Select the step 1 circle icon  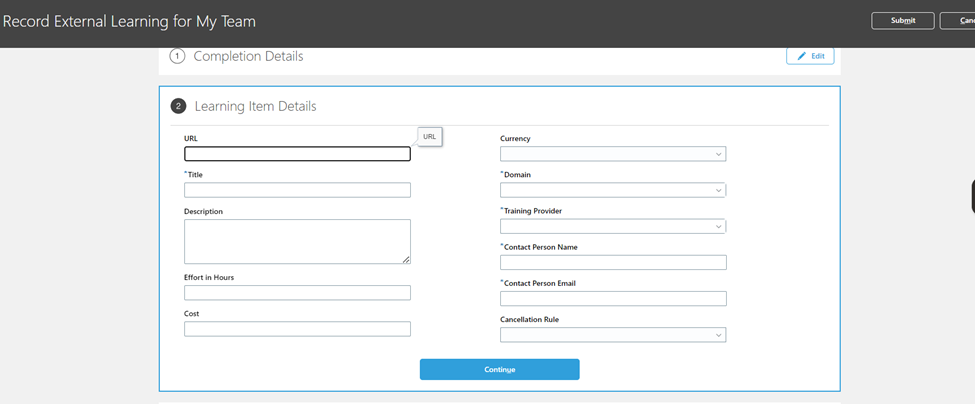[178, 57]
